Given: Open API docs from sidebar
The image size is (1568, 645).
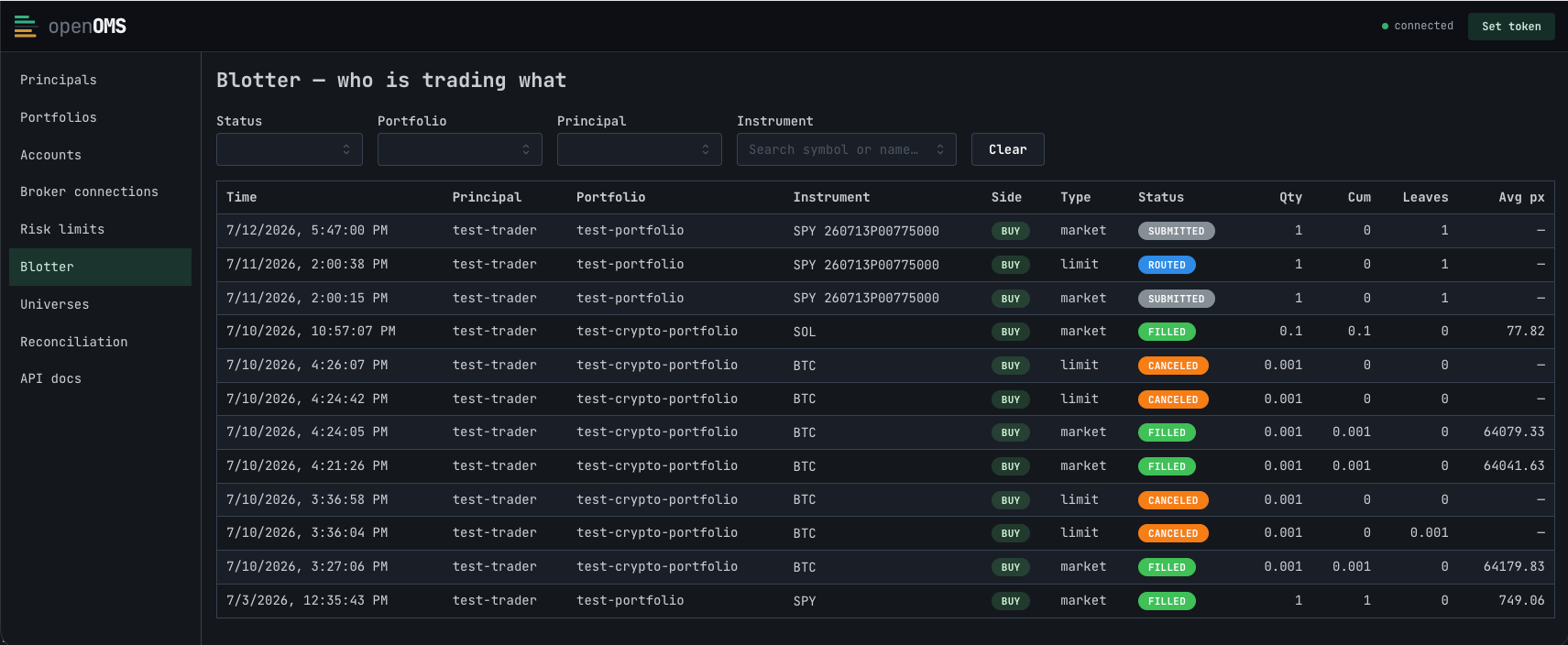Looking at the screenshot, I should 101,378.
